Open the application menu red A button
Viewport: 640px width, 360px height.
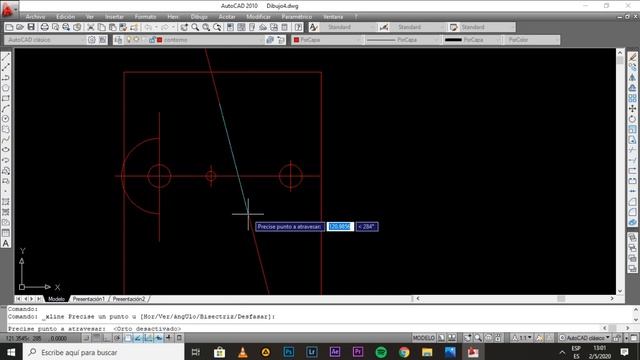[9, 9]
